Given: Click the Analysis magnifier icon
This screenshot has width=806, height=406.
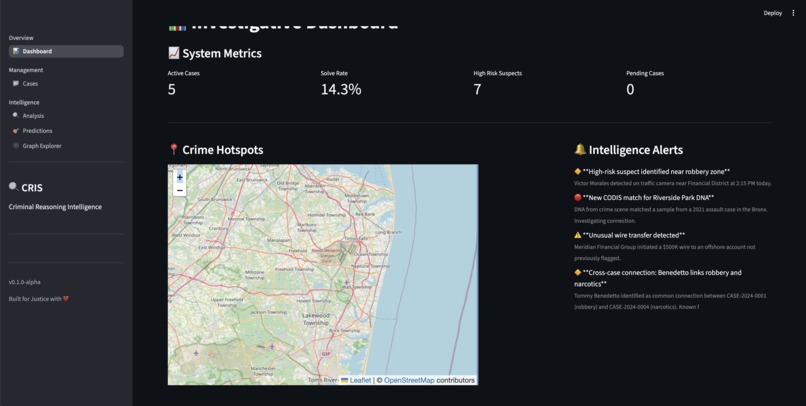Looking at the screenshot, I should [16, 116].
